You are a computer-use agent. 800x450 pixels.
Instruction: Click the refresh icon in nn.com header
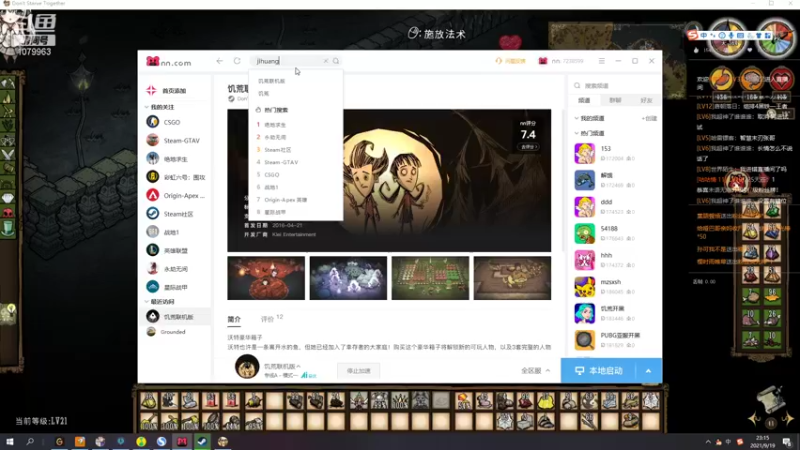(237, 61)
